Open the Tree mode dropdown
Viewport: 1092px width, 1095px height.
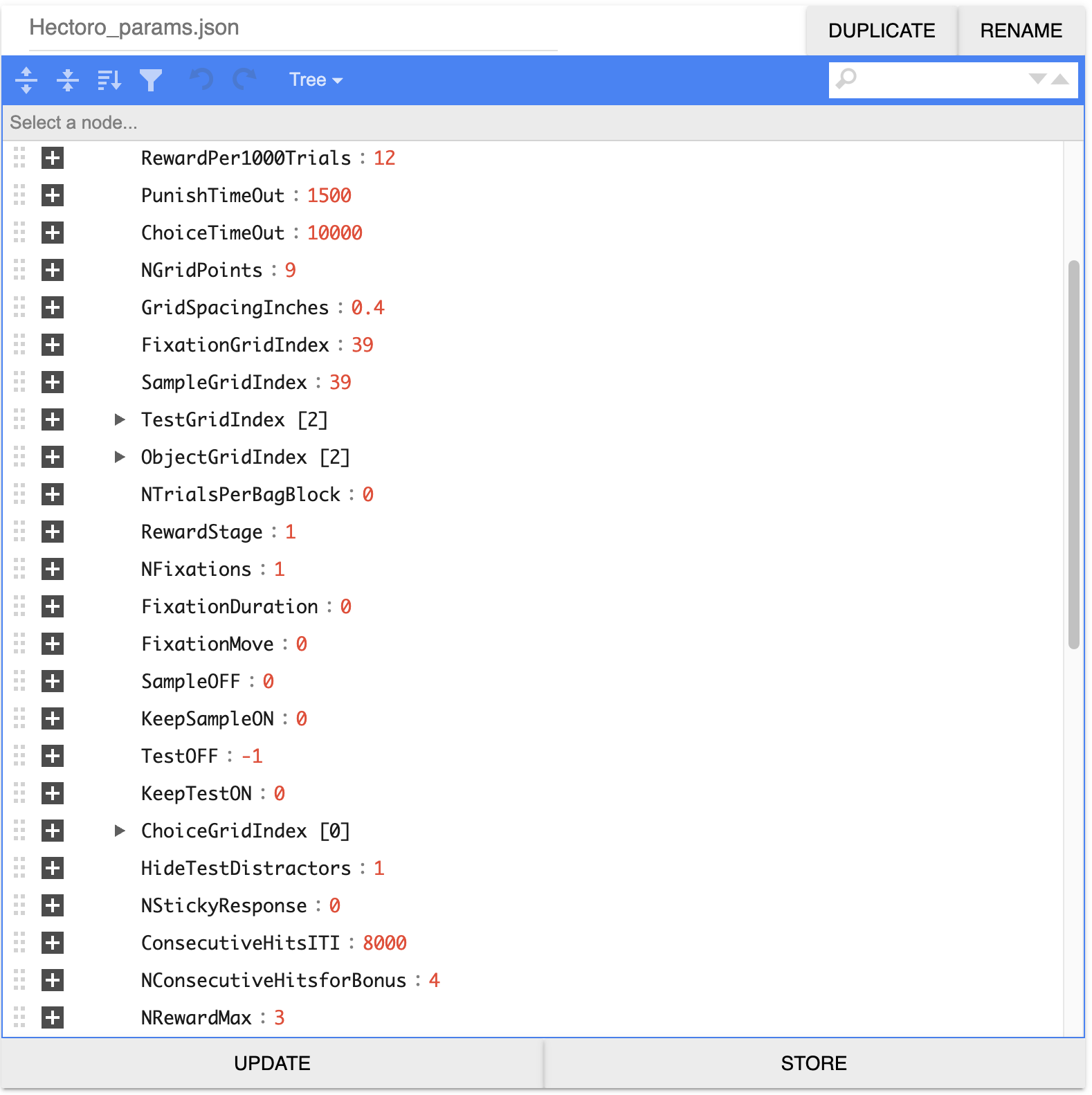click(316, 80)
